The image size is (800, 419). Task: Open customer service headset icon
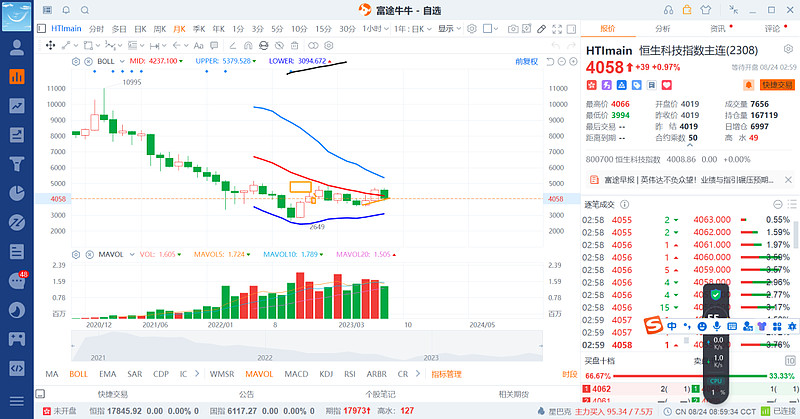pos(668,10)
